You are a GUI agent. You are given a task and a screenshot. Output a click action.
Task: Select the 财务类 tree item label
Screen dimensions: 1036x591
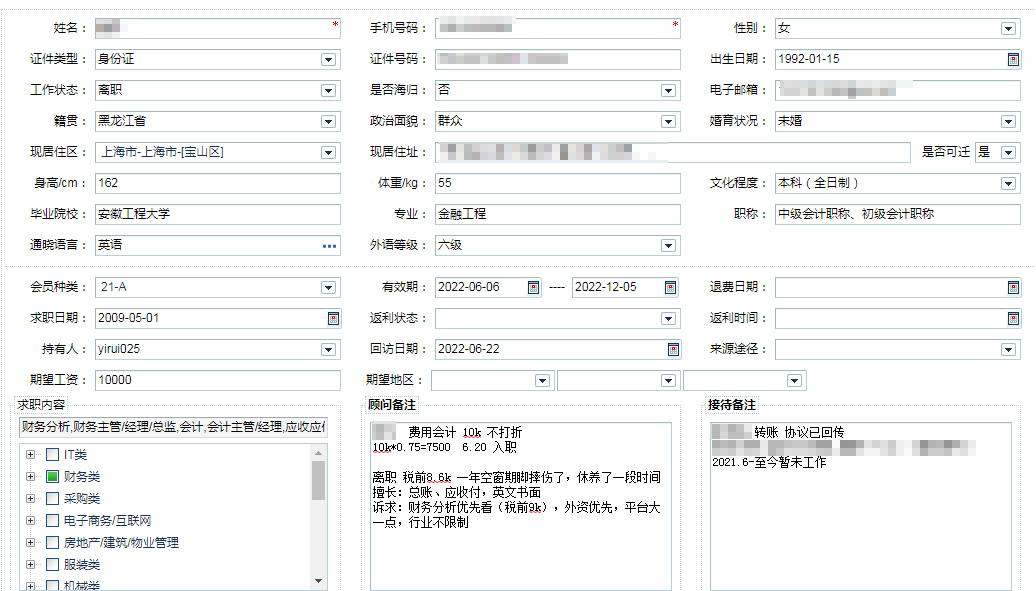click(x=82, y=477)
